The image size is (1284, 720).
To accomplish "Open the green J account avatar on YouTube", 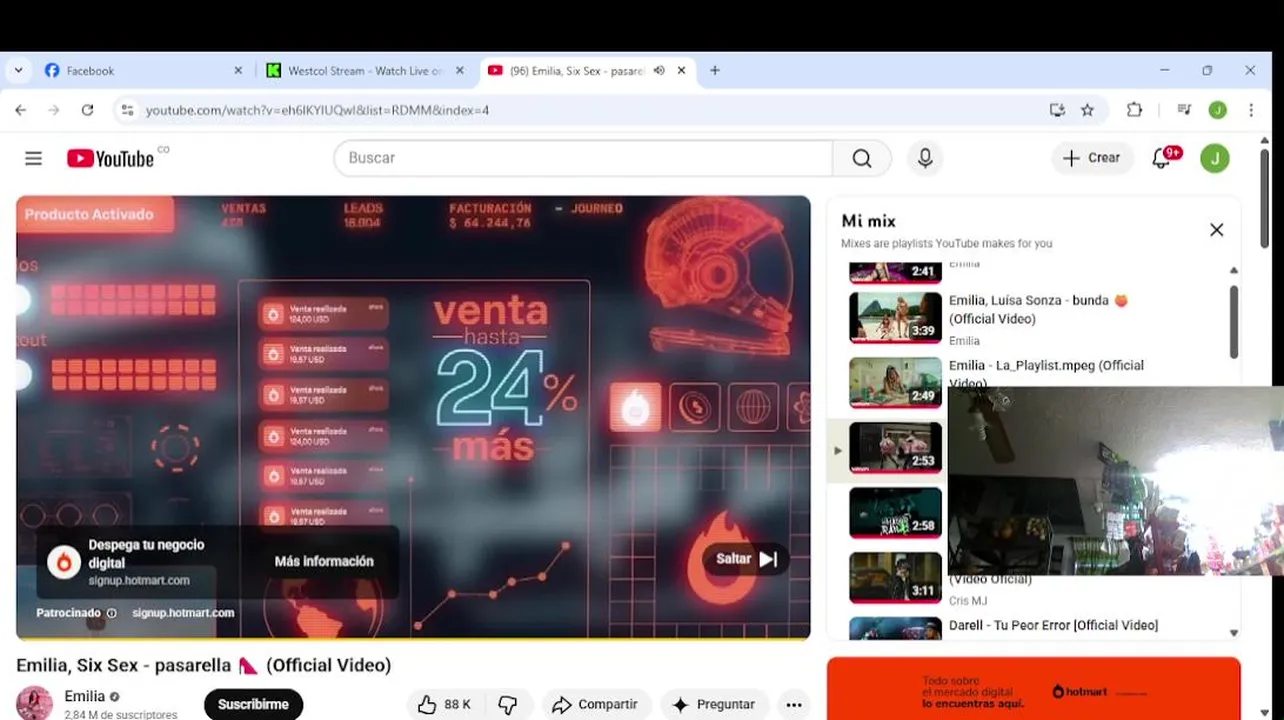I will 1215,158.
